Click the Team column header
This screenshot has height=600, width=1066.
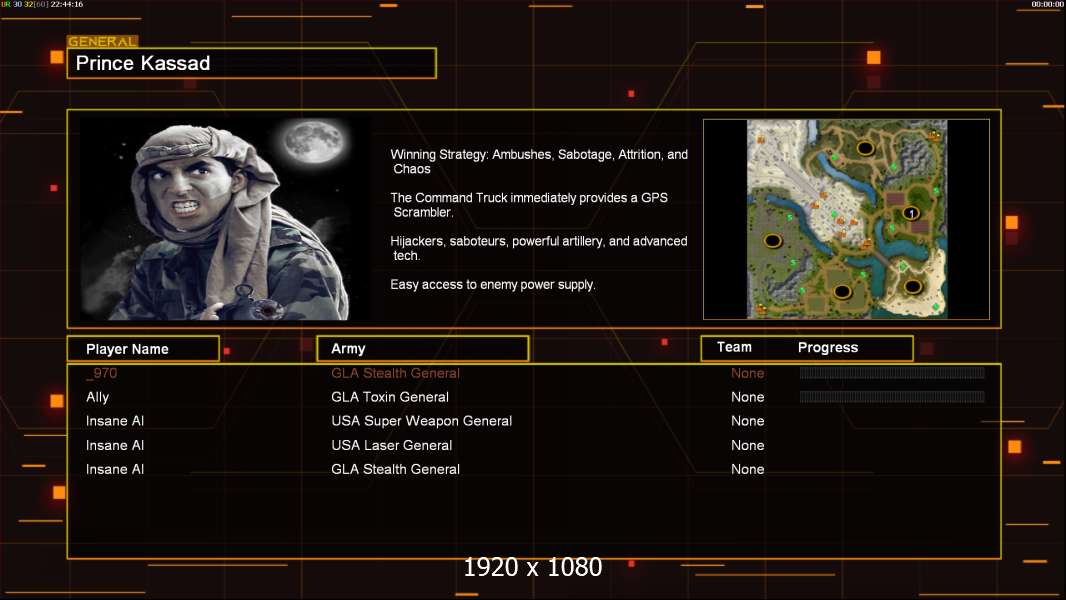(734, 347)
